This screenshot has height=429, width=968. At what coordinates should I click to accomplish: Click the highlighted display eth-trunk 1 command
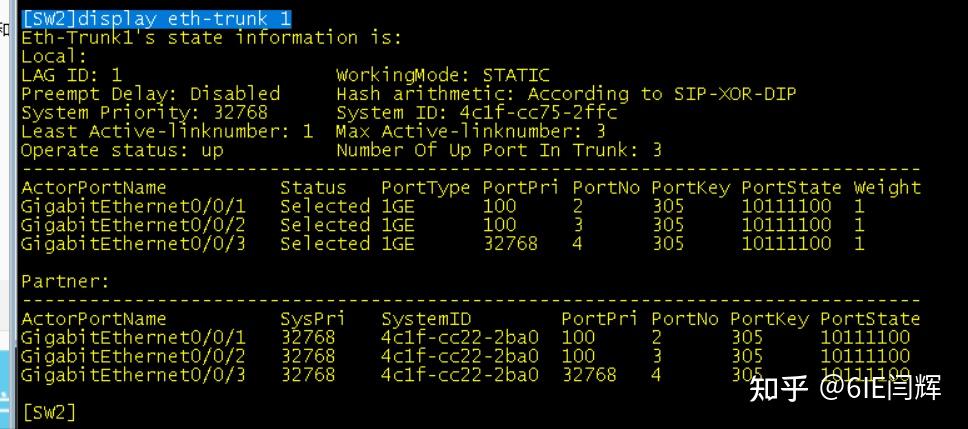pos(156,18)
